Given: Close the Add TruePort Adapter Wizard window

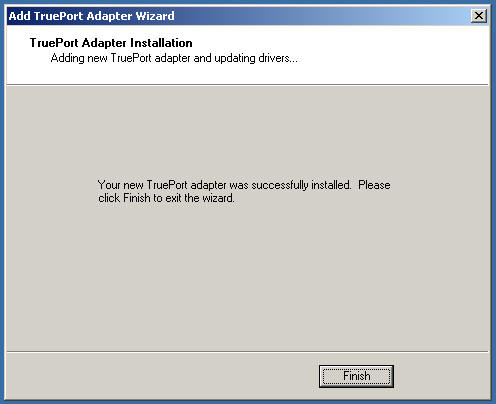Looking at the screenshot, I should tap(479, 16).
